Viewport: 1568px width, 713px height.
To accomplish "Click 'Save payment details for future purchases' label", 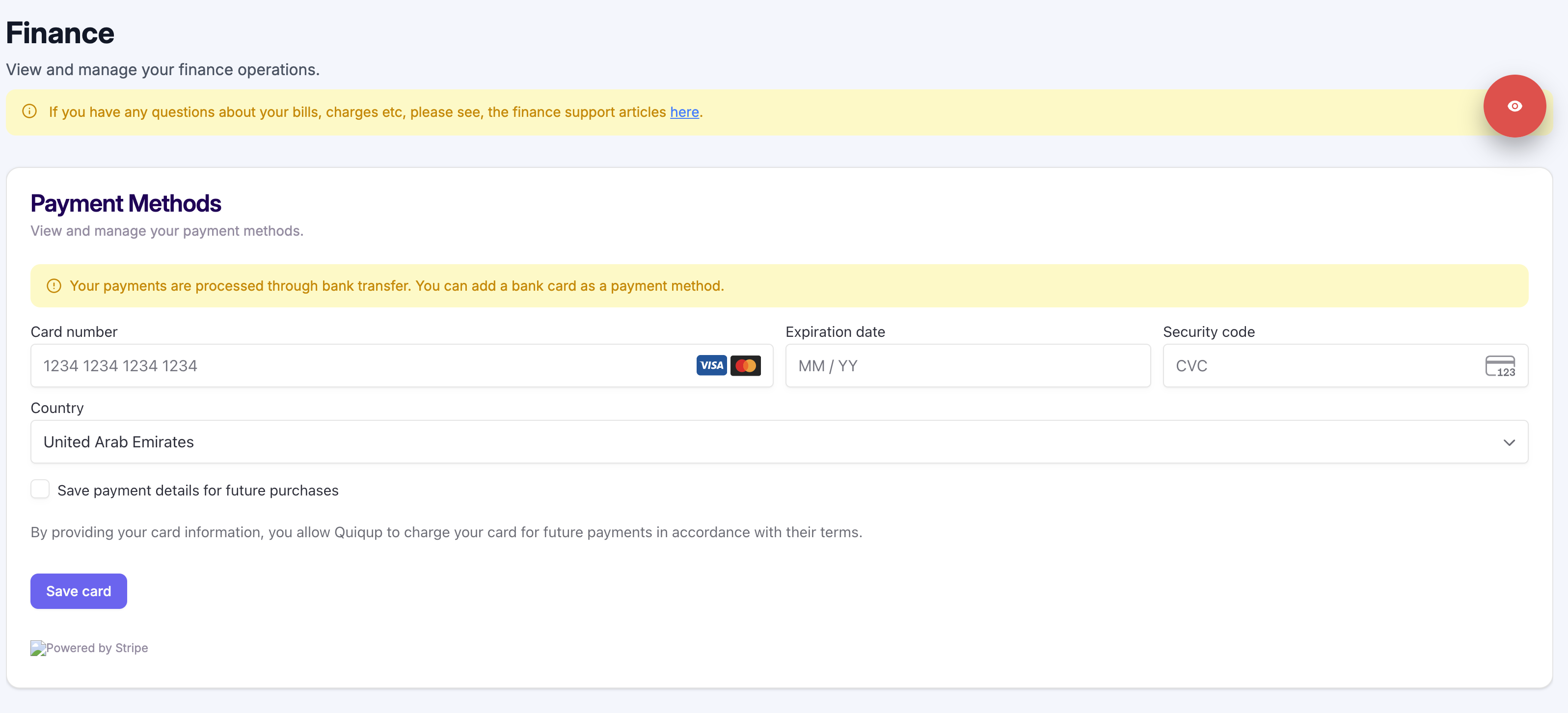I will tap(198, 490).
